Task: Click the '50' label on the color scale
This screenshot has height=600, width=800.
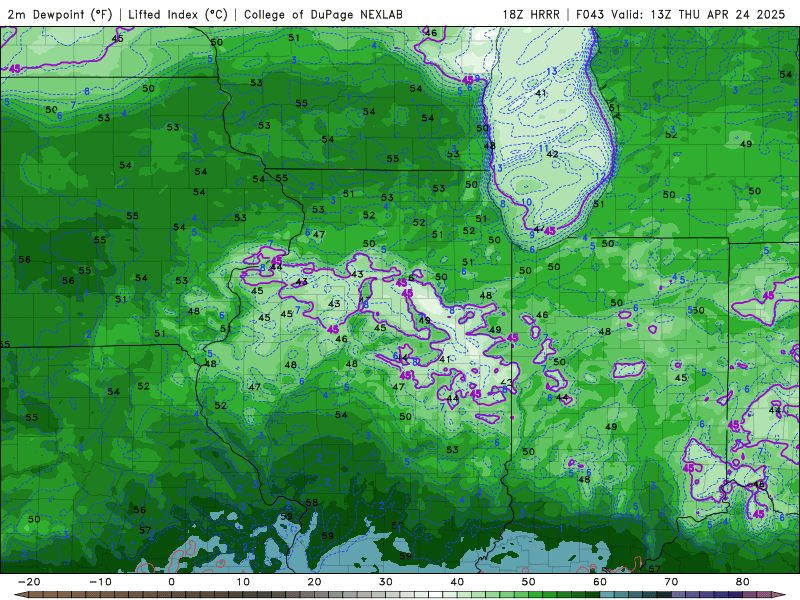Action: 529,582
